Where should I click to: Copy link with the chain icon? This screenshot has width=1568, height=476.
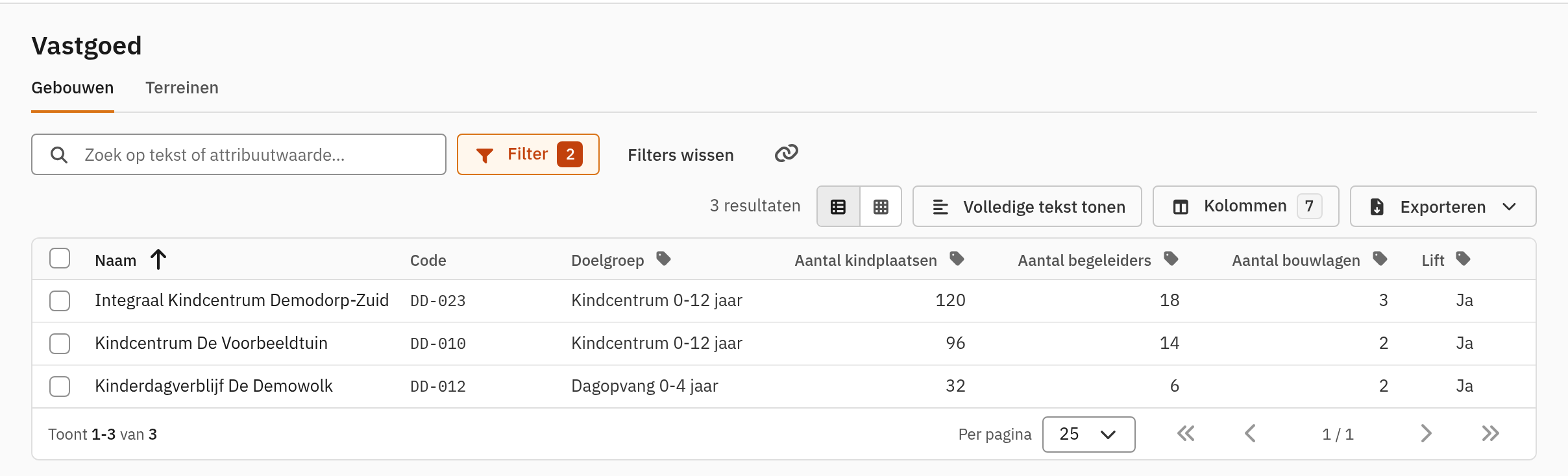point(786,154)
